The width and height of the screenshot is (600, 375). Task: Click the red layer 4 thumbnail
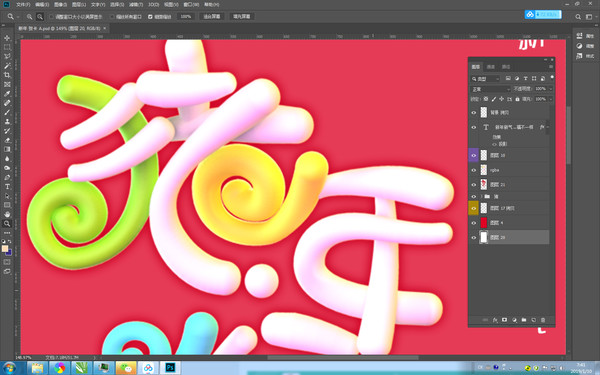click(x=484, y=223)
